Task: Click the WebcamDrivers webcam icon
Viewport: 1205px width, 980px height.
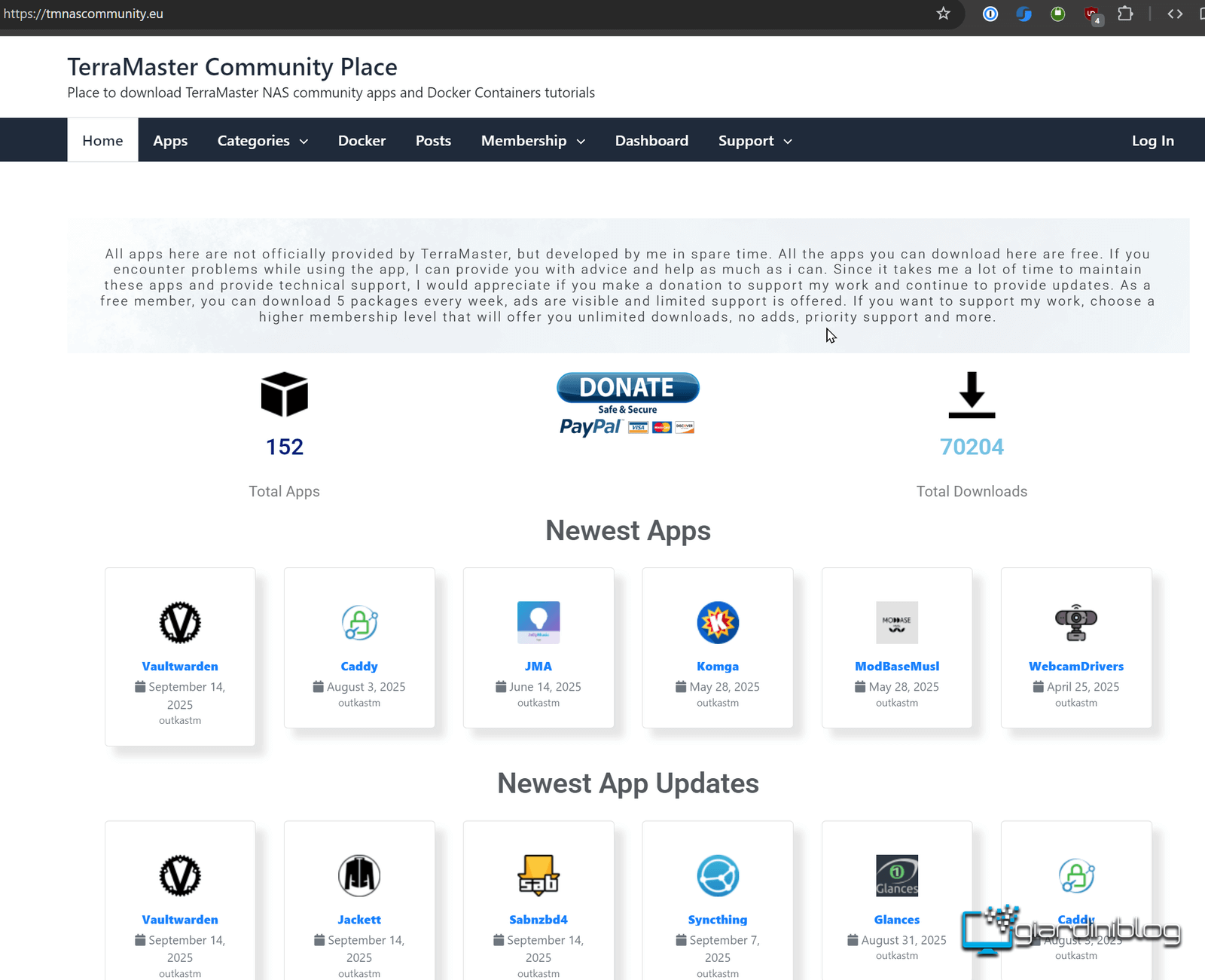Action: 1076,622
